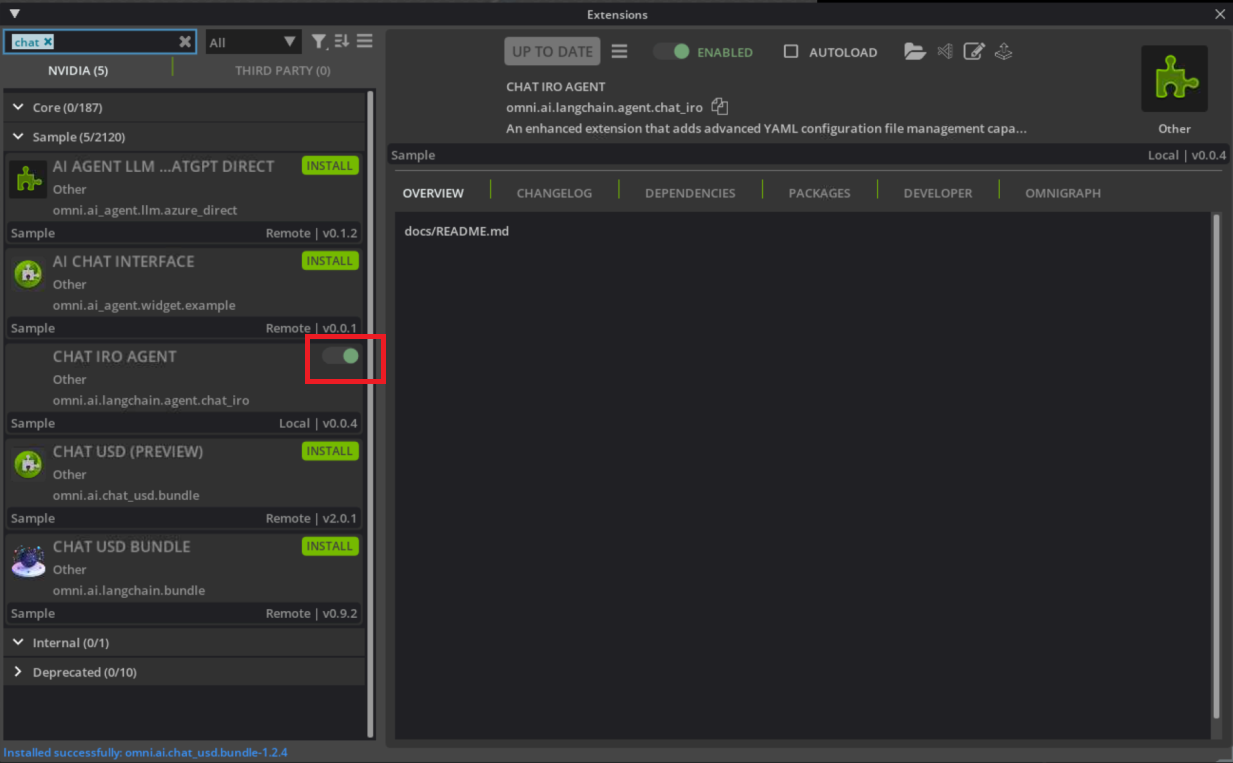Copy the omni.ai.langchain.agent.chat_iro extension ID
The height and width of the screenshot is (763, 1233).
[x=718, y=105]
